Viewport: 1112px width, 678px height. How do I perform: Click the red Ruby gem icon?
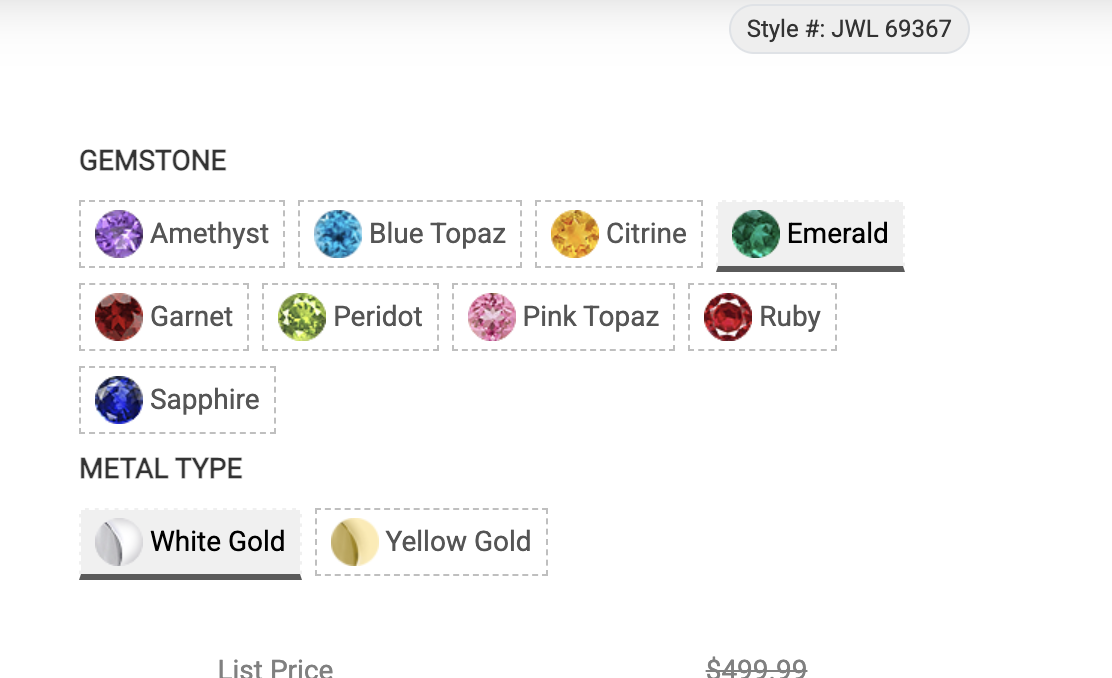click(x=728, y=317)
